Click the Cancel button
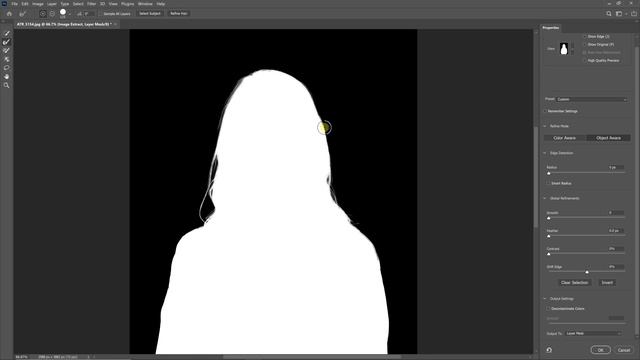 [x=624, y=350]
